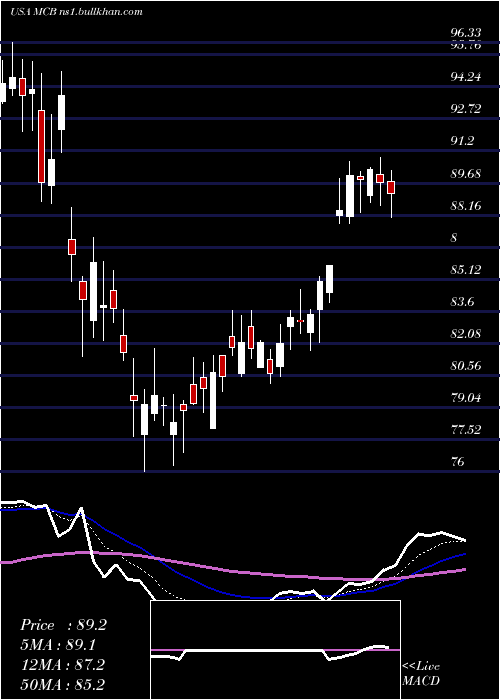This screenshot has width=500, height=700.
Task: Select the 79.04 price axis label
Action: click(466, 398)
